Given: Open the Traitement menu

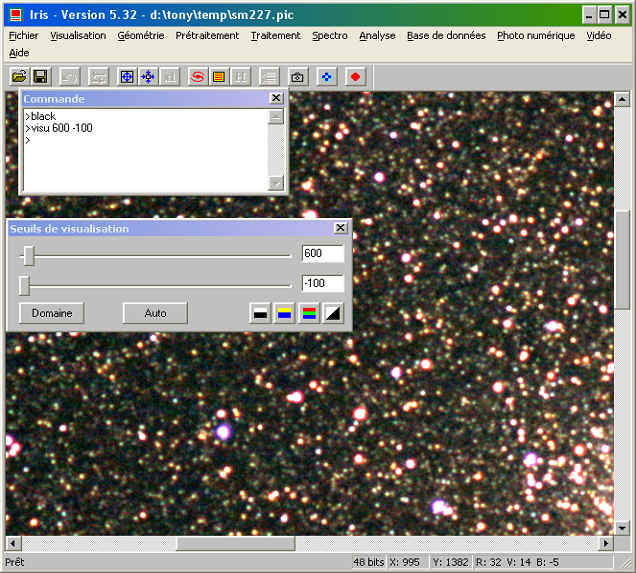Looking at the screenshot, I should (x=275, y=36).
